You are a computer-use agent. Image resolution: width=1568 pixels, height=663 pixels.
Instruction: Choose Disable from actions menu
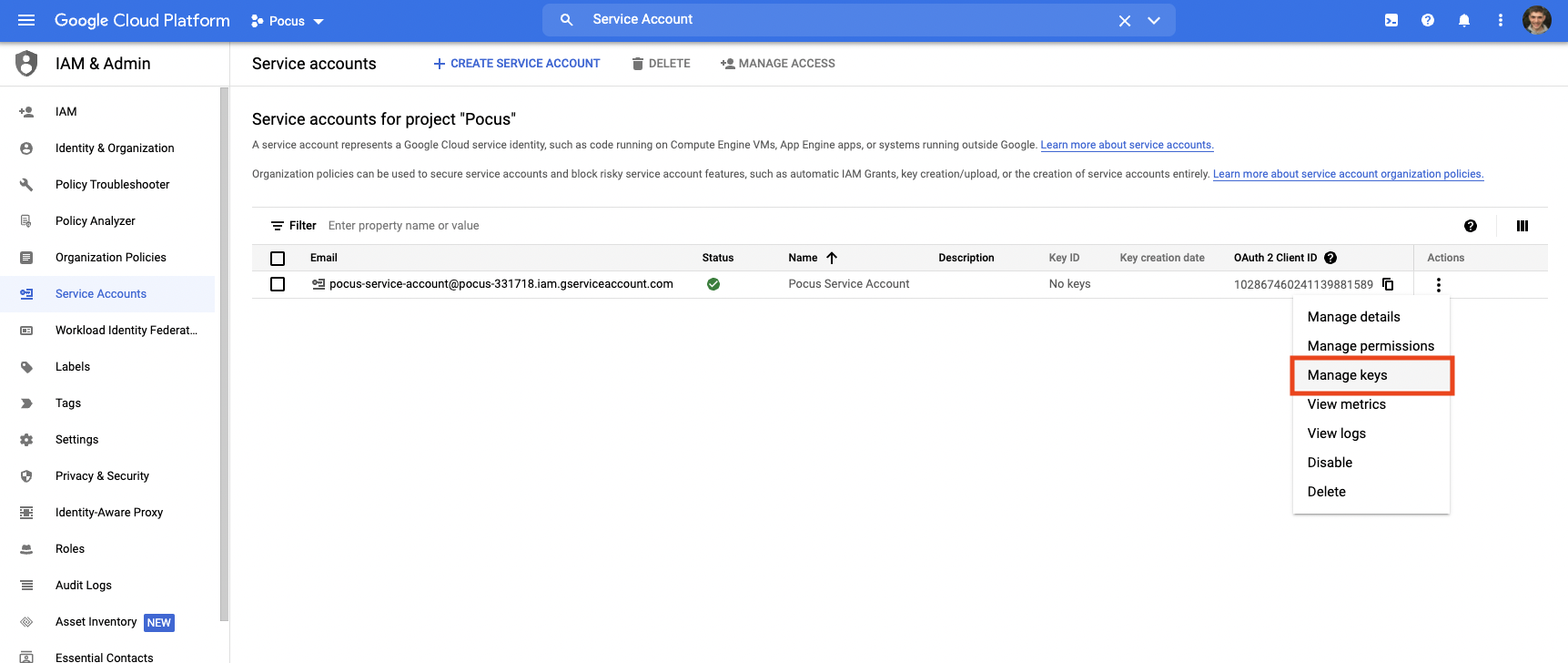[x=1371, y=463]
